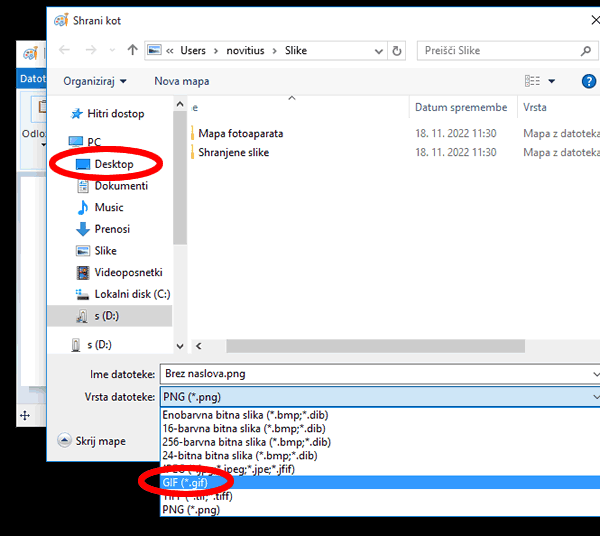Open Videoposnetki in the sidebar

point(127,272)
